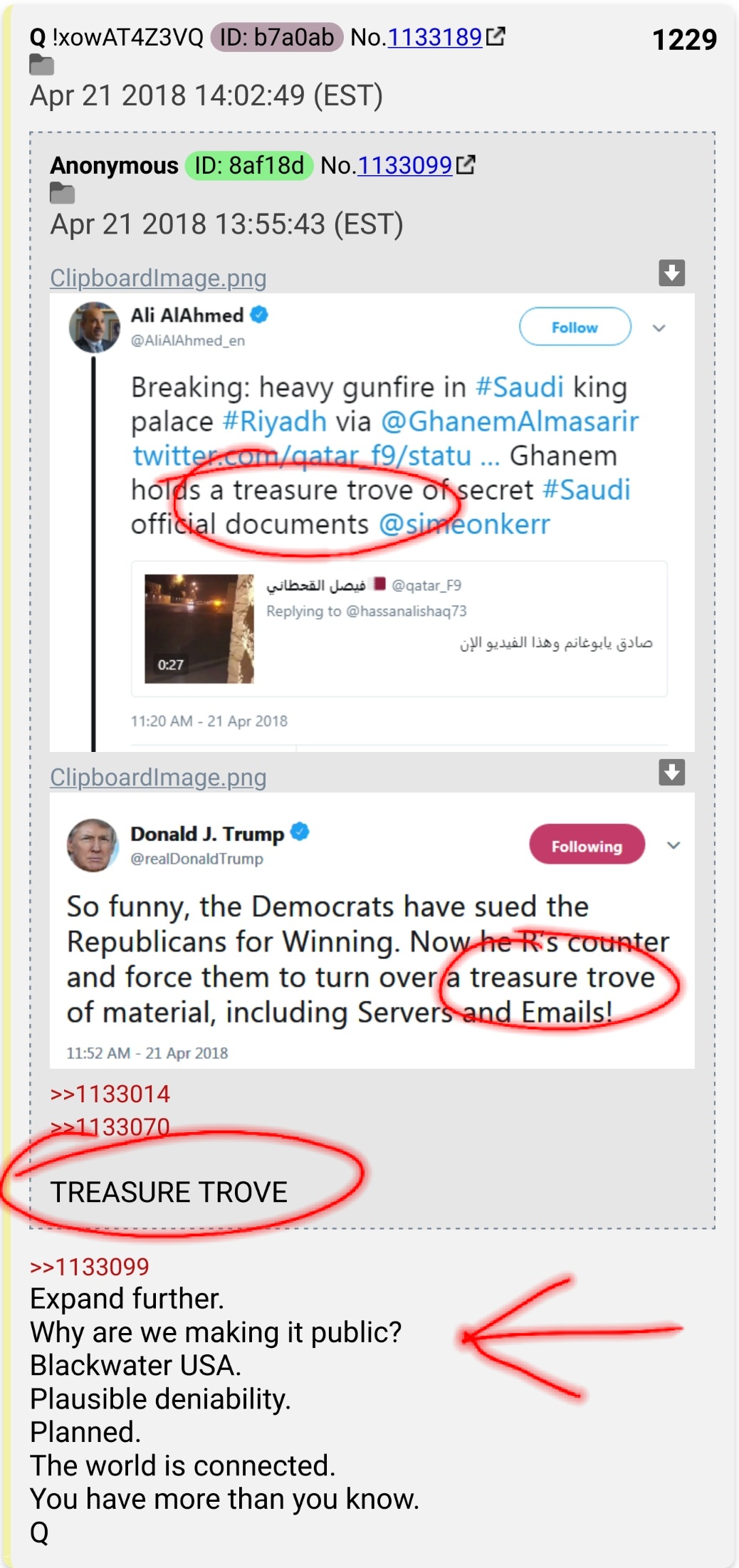This screenshot has width=739, height=1568.
Task: Click folder icon under Anonymous poster name
Action: tap(62, 194)
